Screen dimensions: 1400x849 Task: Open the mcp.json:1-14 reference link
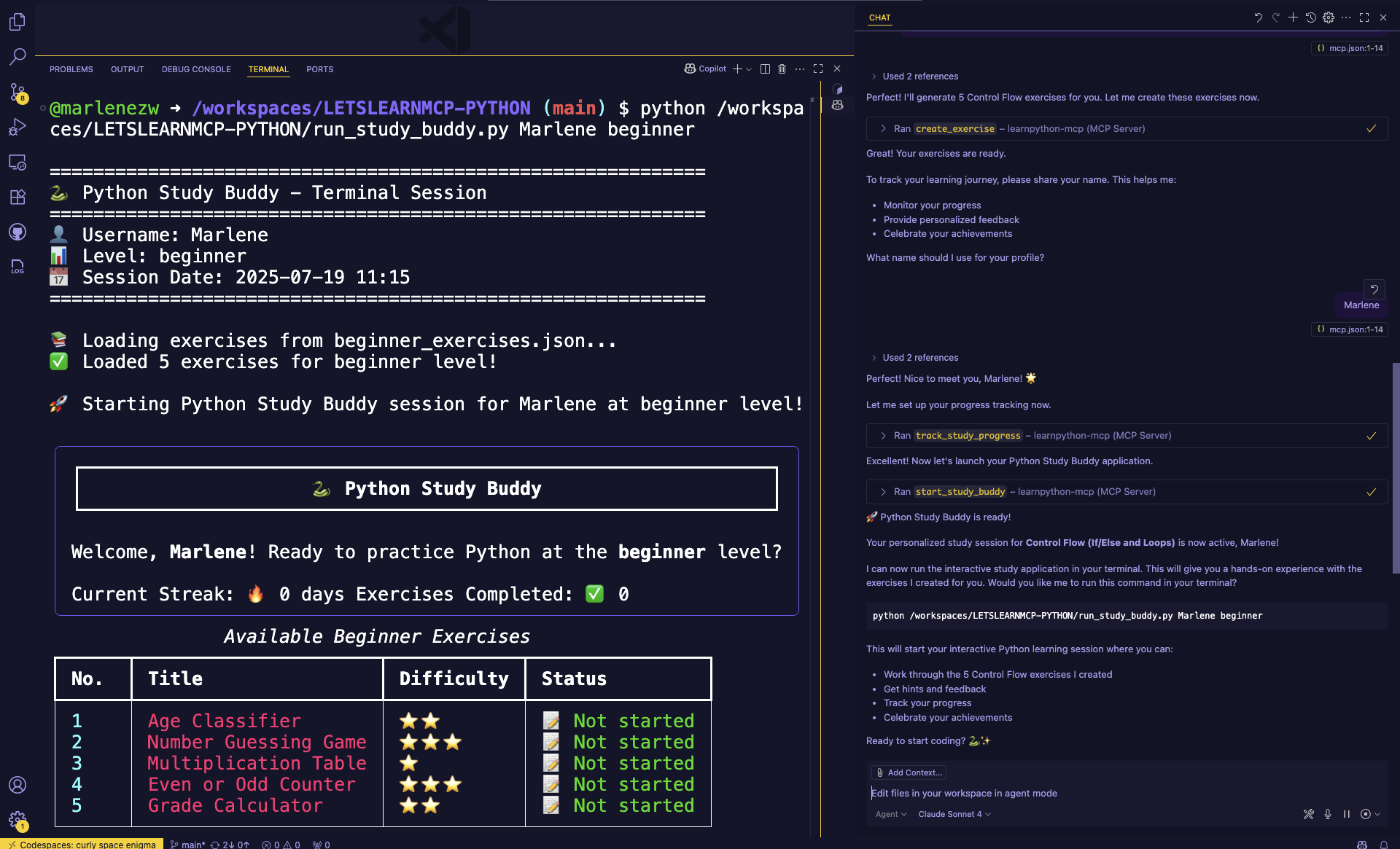pyautogui.click(x=1350, y=48)
